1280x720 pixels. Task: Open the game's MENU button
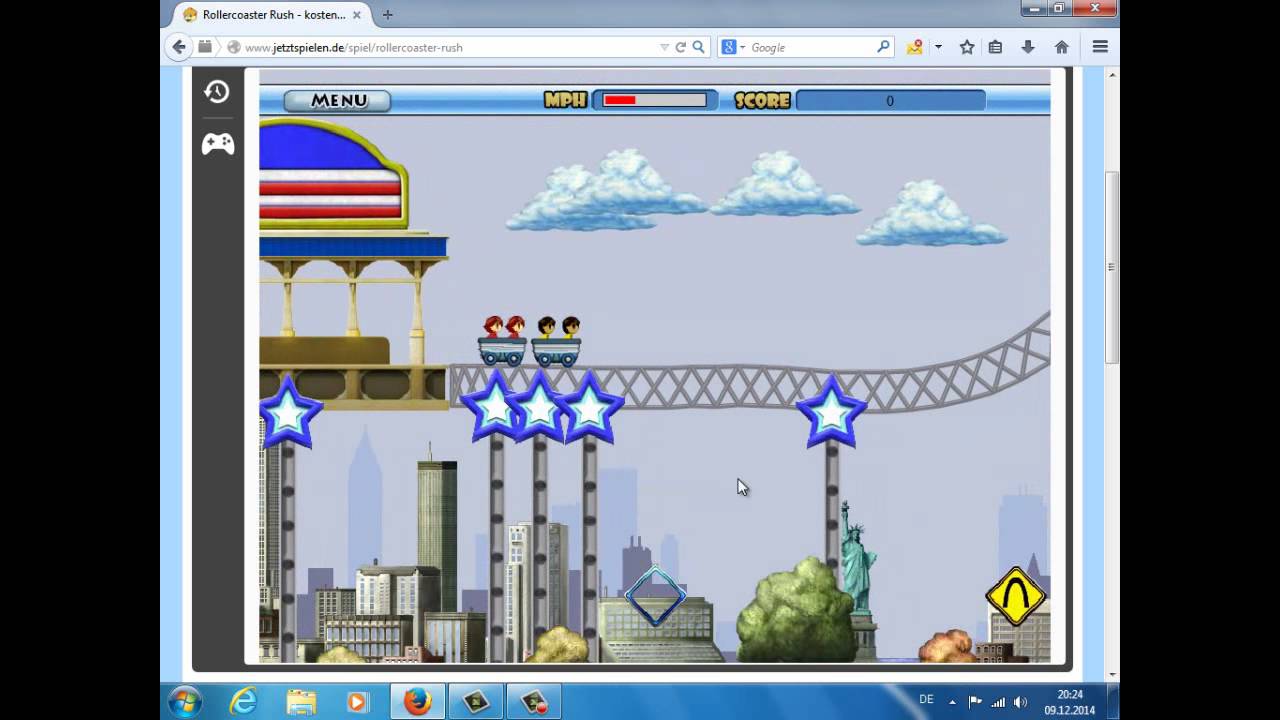[337, 100]
